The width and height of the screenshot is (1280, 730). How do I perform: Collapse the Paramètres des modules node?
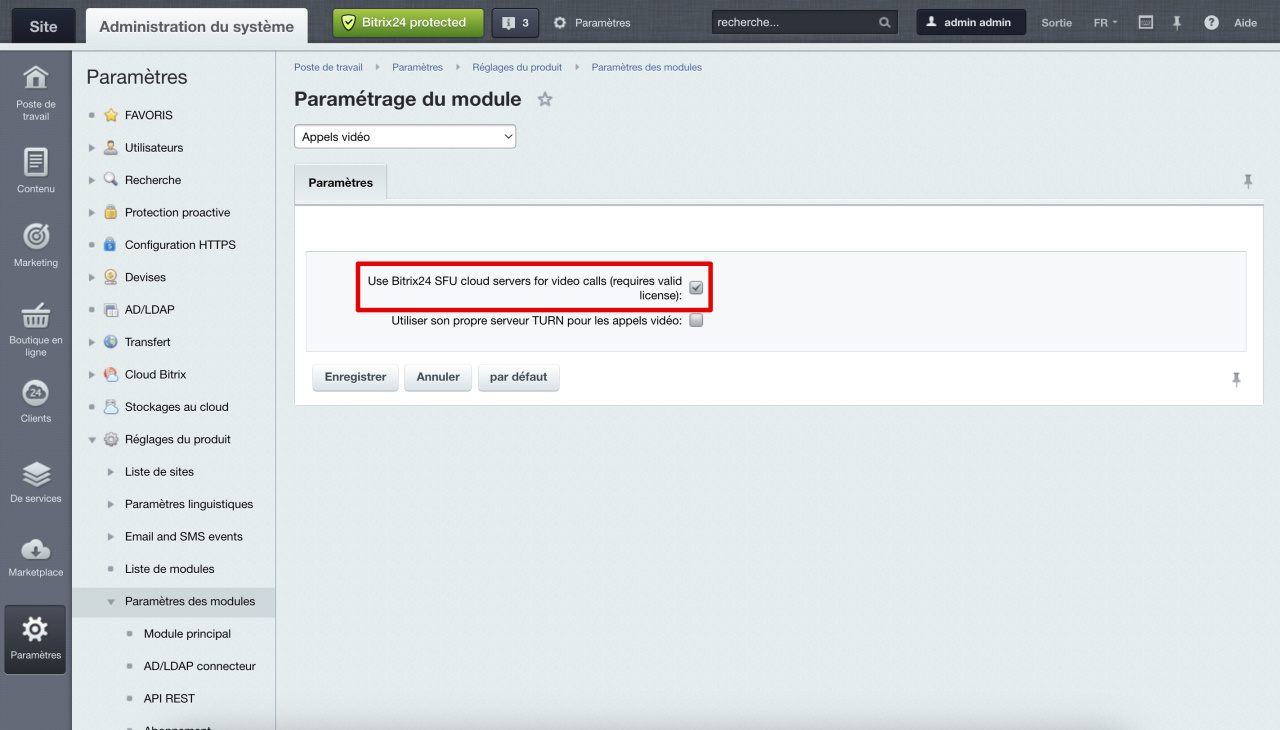(111, 601)
